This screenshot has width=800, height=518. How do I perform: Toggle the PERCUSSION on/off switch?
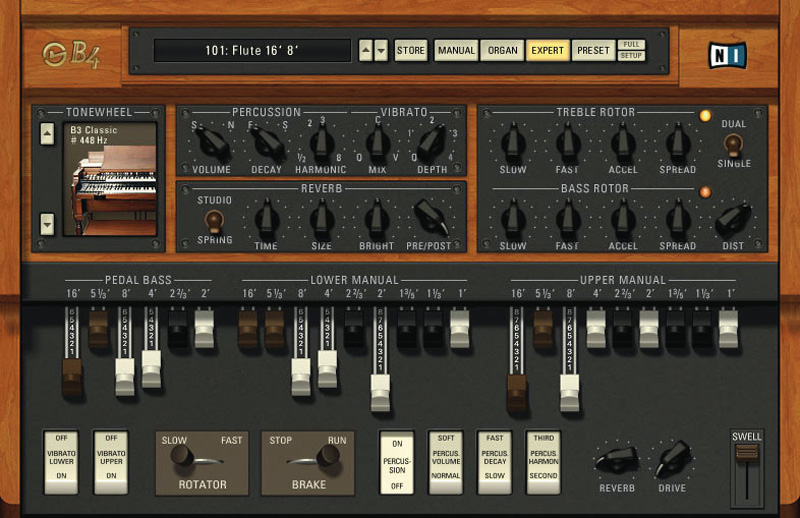click(397, 462)
